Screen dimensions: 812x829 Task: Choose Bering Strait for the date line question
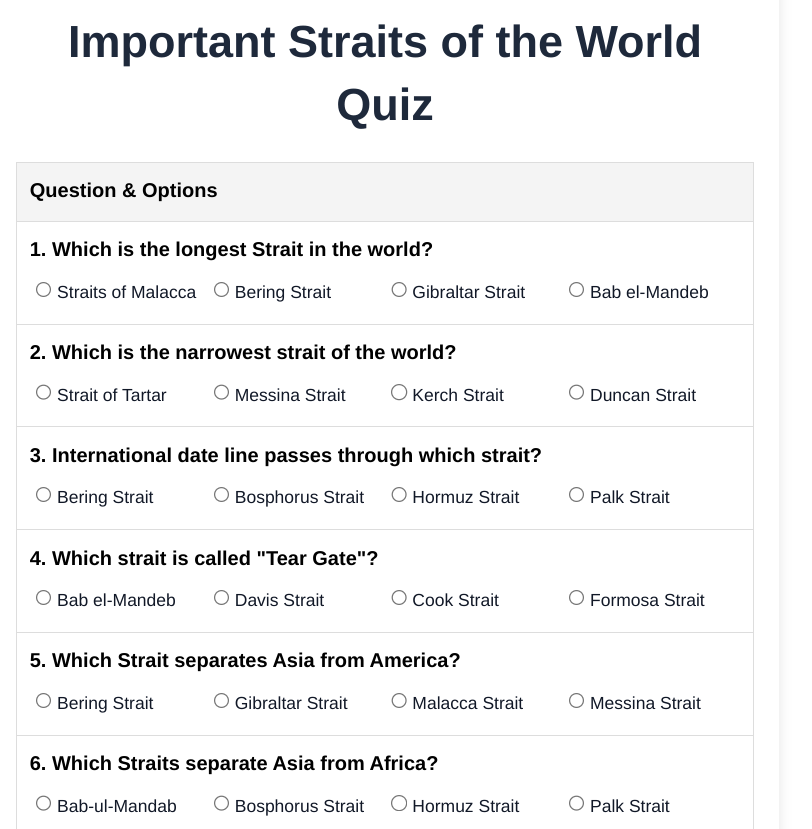(x=44, y=495)
